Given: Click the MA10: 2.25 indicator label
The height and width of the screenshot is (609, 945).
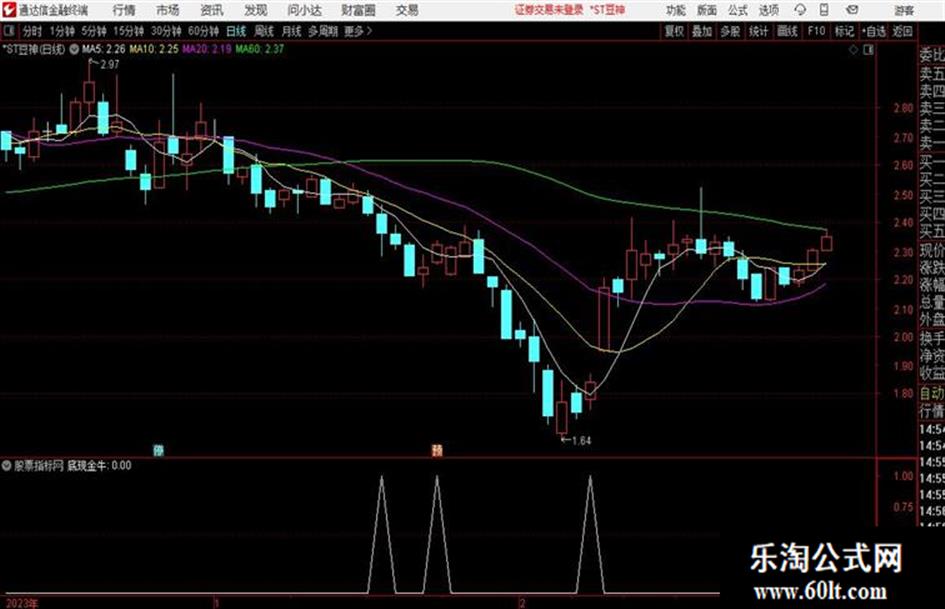Looking at the screenshot, I should click(154, 49).
